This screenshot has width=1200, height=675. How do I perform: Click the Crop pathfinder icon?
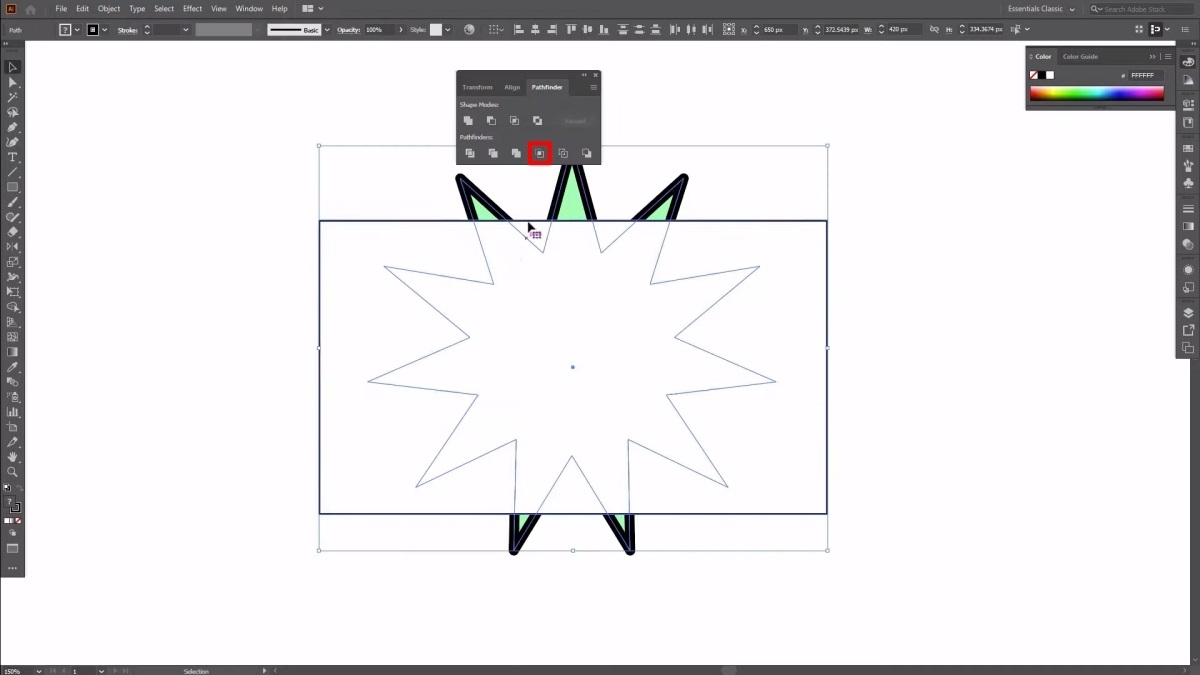[x=540, y=153]
